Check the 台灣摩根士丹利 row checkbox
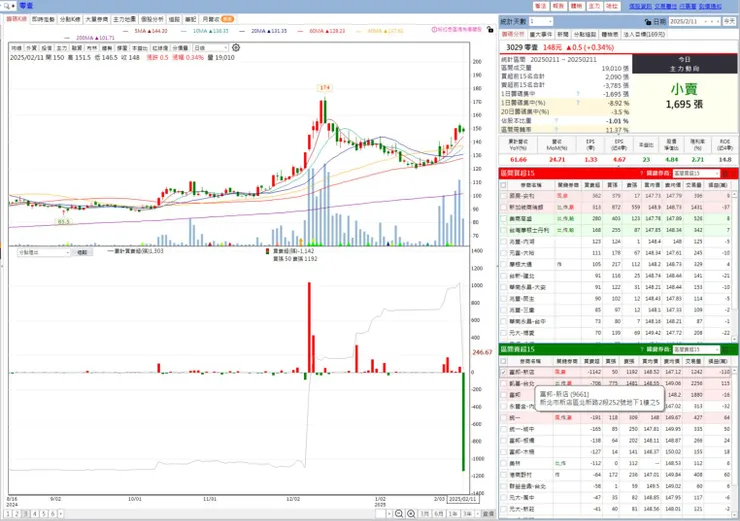 pos(504,230)
